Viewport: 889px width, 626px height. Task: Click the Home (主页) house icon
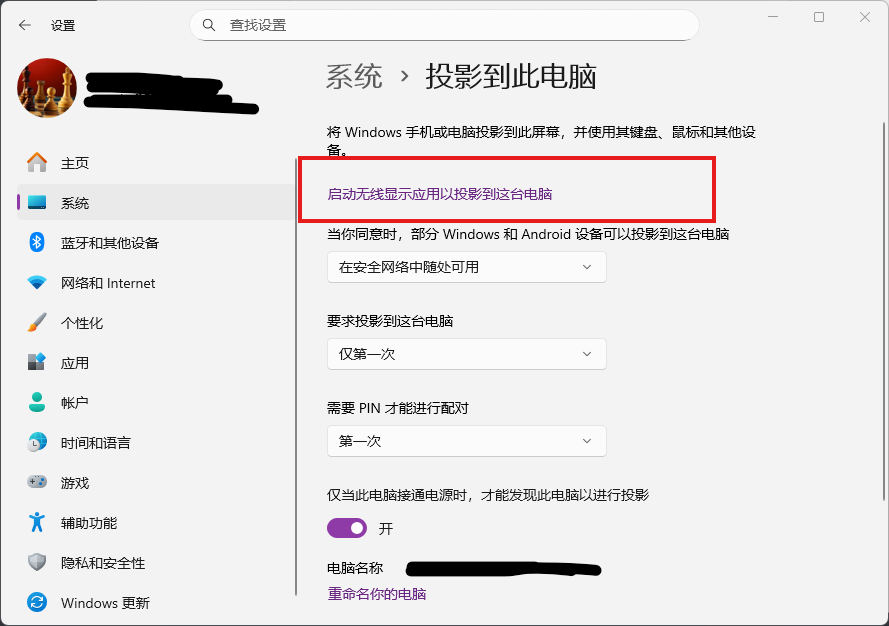37,163
